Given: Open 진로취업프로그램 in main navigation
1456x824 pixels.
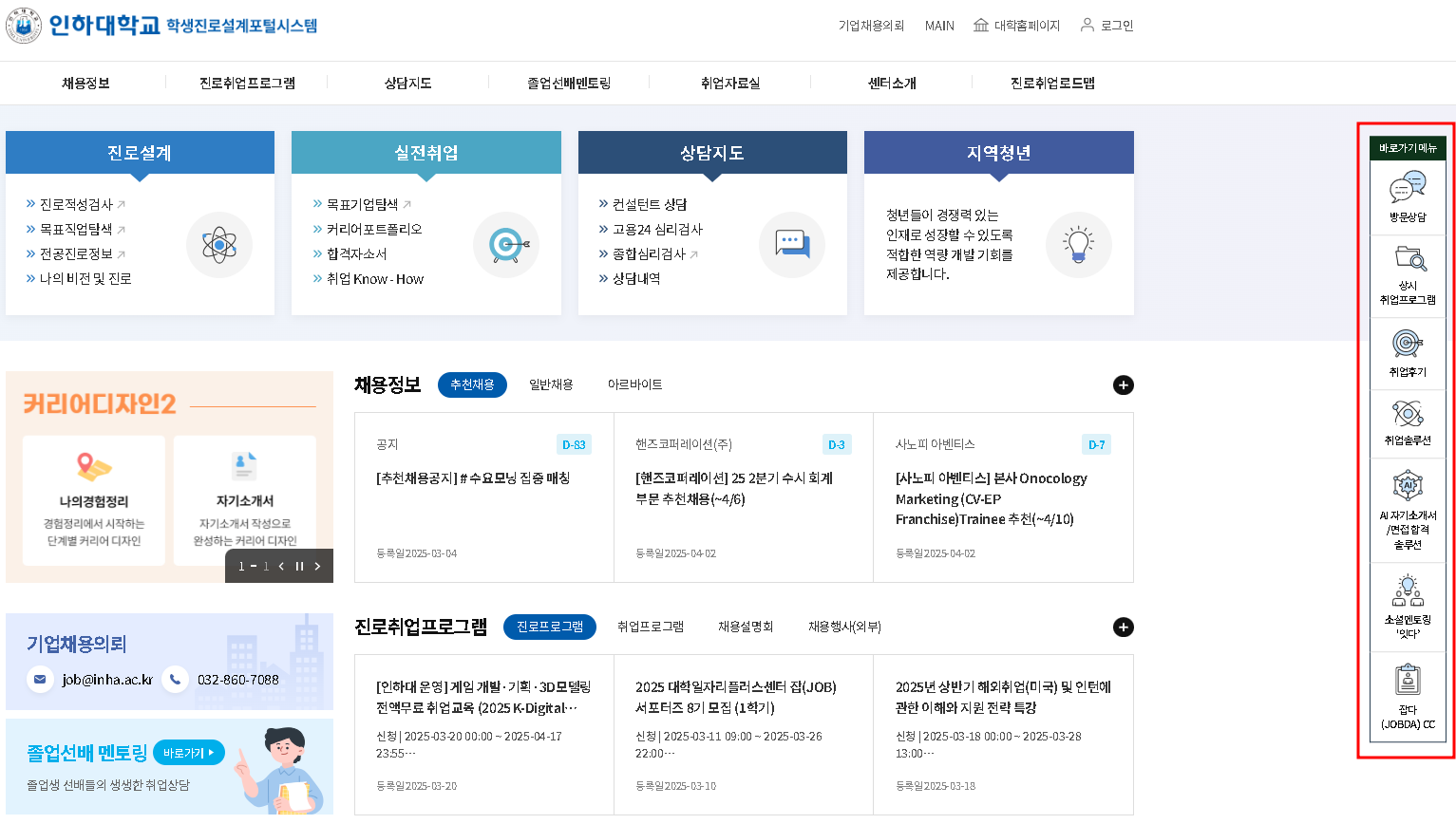Looking at the screenshot, I should tap(247, 84).
